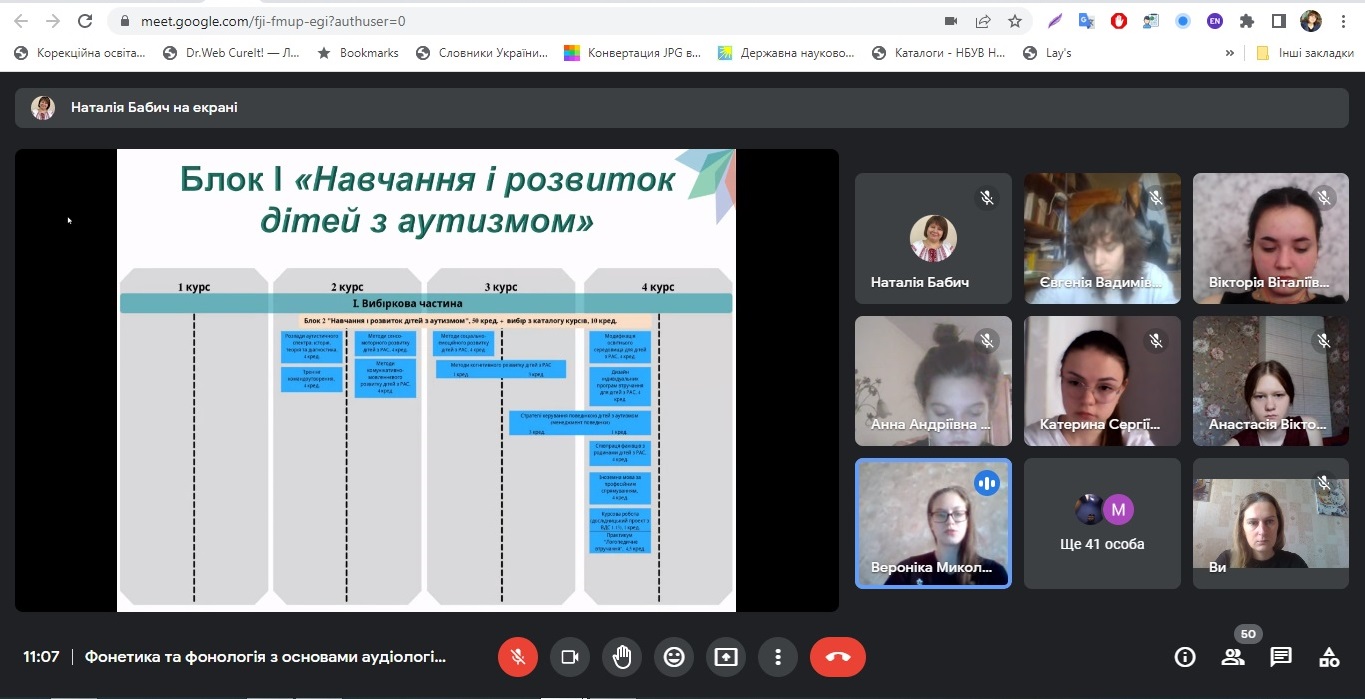Open the meeting details info icon

tap(1185, 657)
